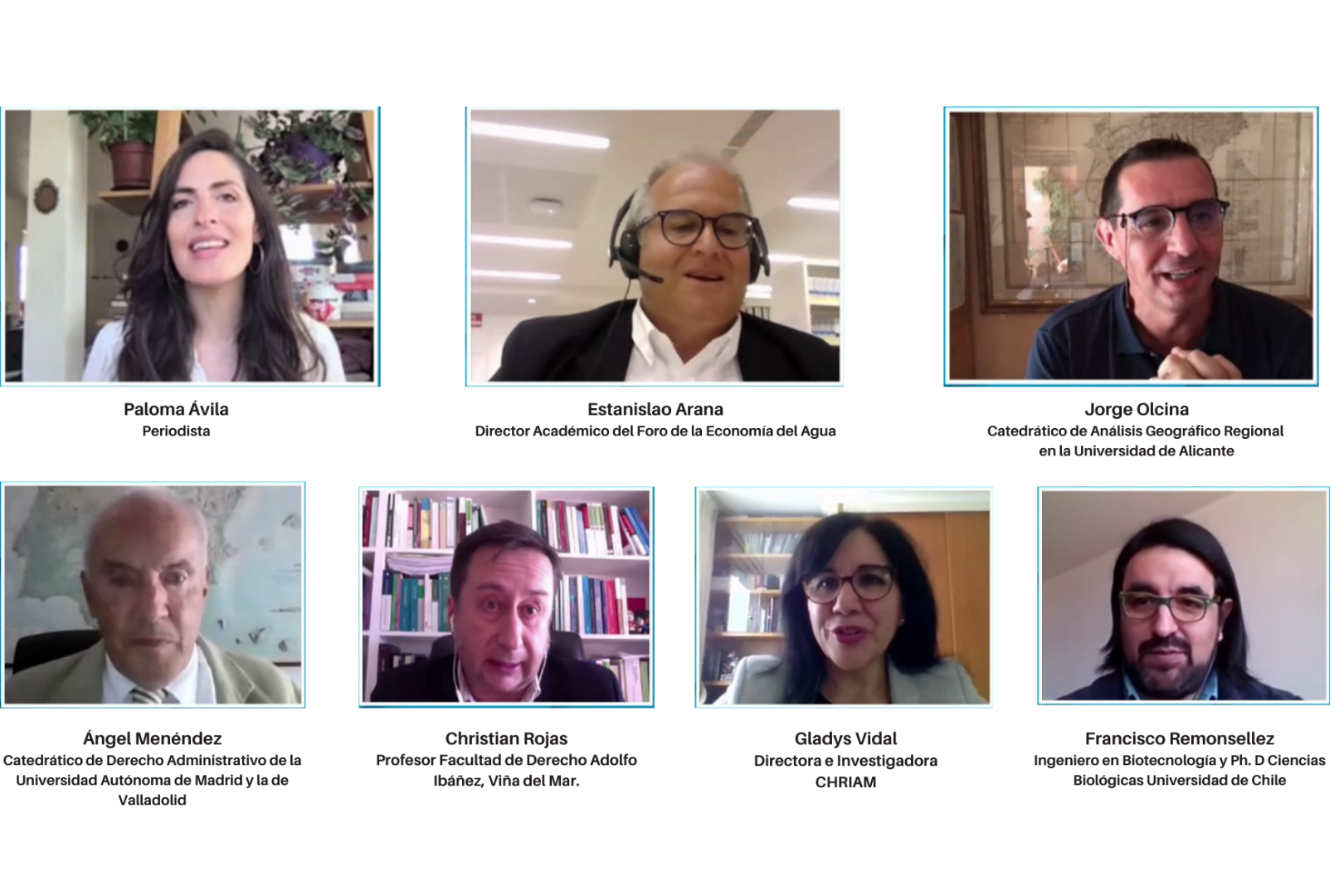The width and height of the screenshot is (1344, 896).
Task: Click the name label Ángel Menéndez
Action: click(x=153, y=738)
